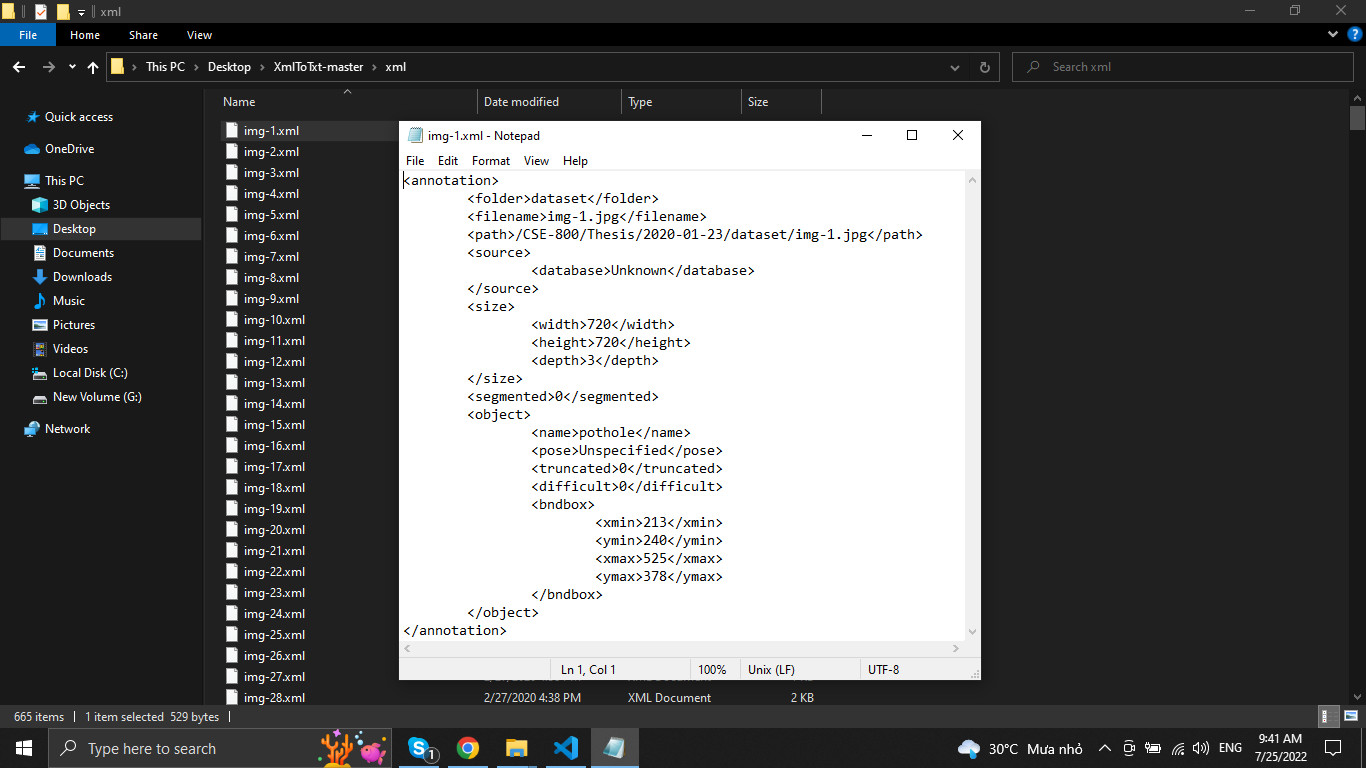Open Notepad's Format menu
The width and height of the screenshot is (1366, 768).
(x=490, y=160)
